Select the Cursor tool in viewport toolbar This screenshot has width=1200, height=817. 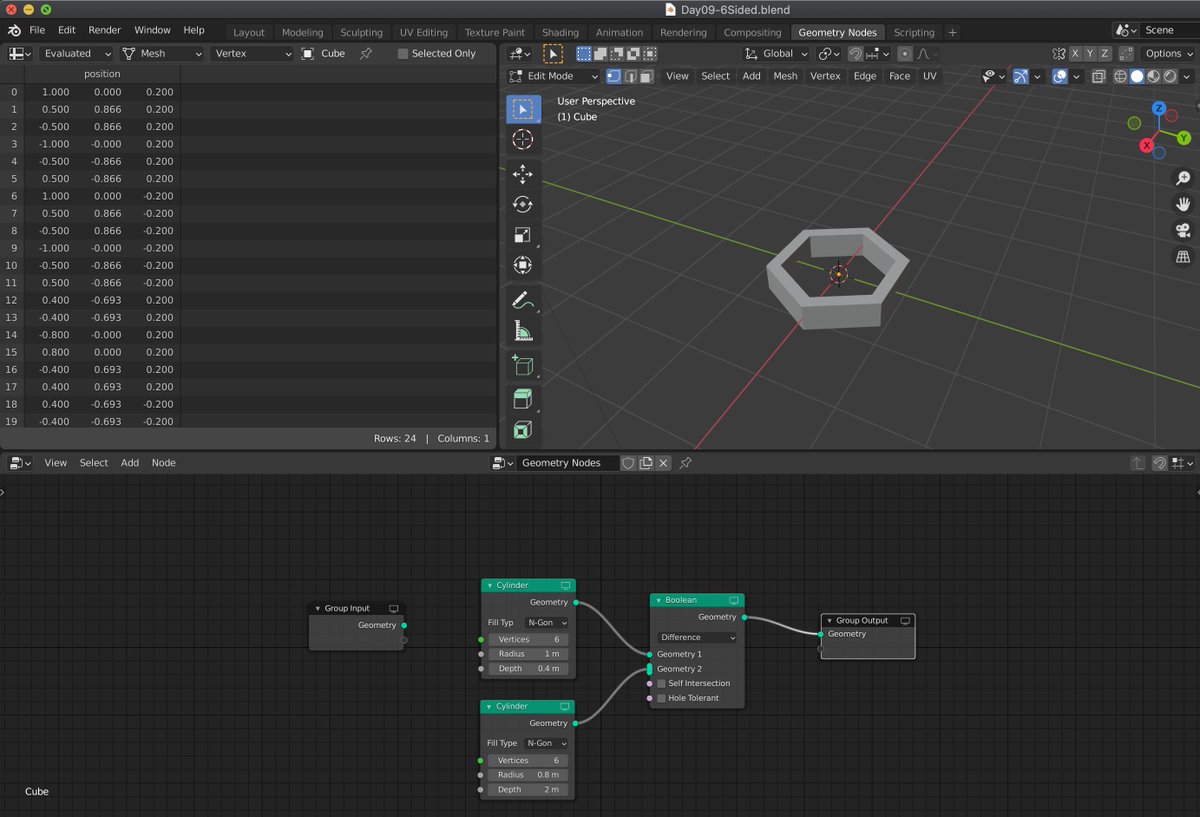click(x=522, y=139)
